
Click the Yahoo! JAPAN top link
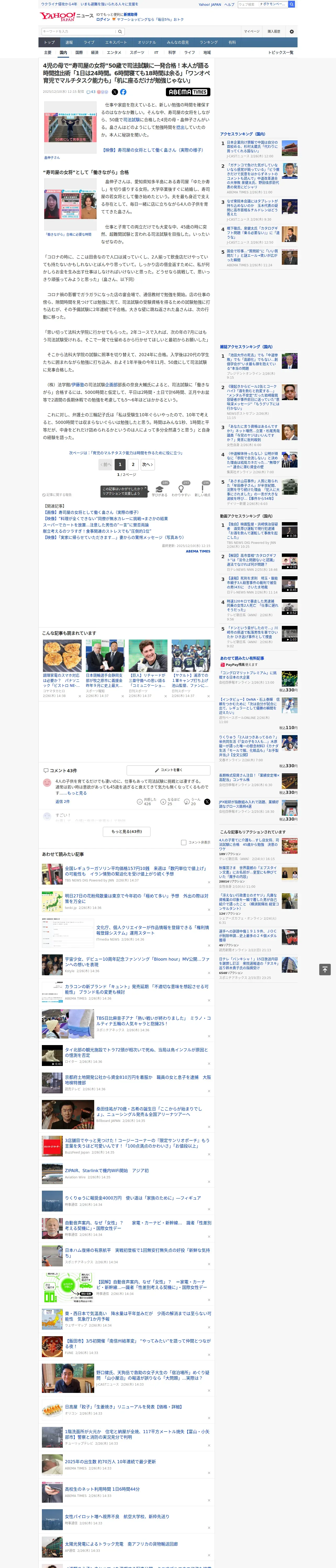(210, 4)
